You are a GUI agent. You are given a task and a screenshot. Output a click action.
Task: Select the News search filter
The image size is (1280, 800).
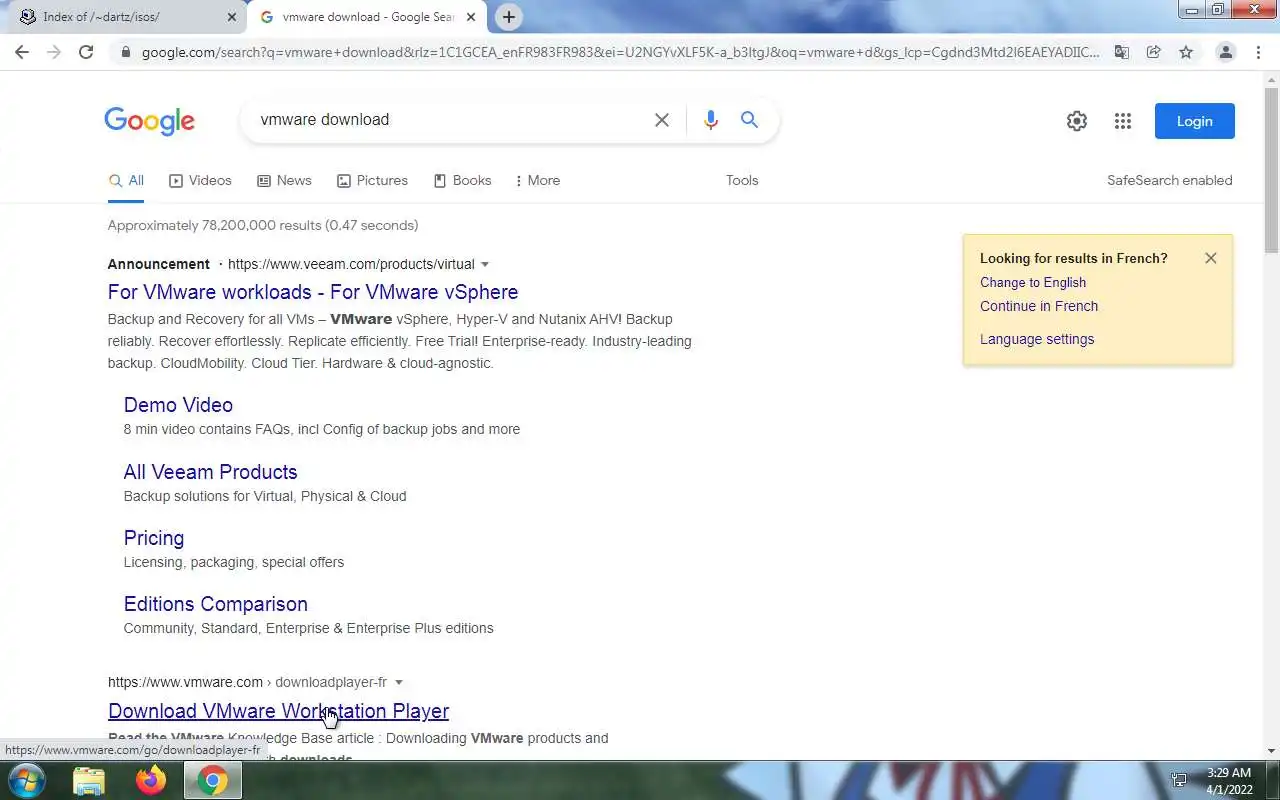[x=284, y=181]
